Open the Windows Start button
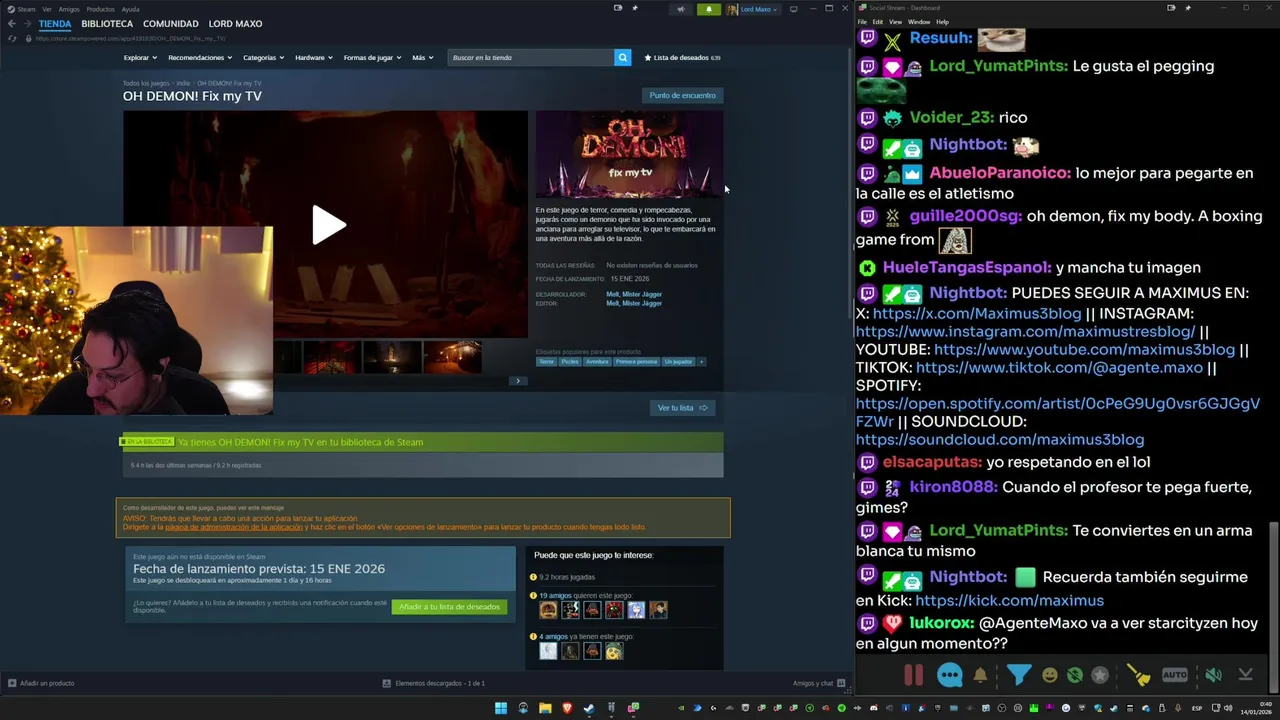 click(x=501, y=708)
